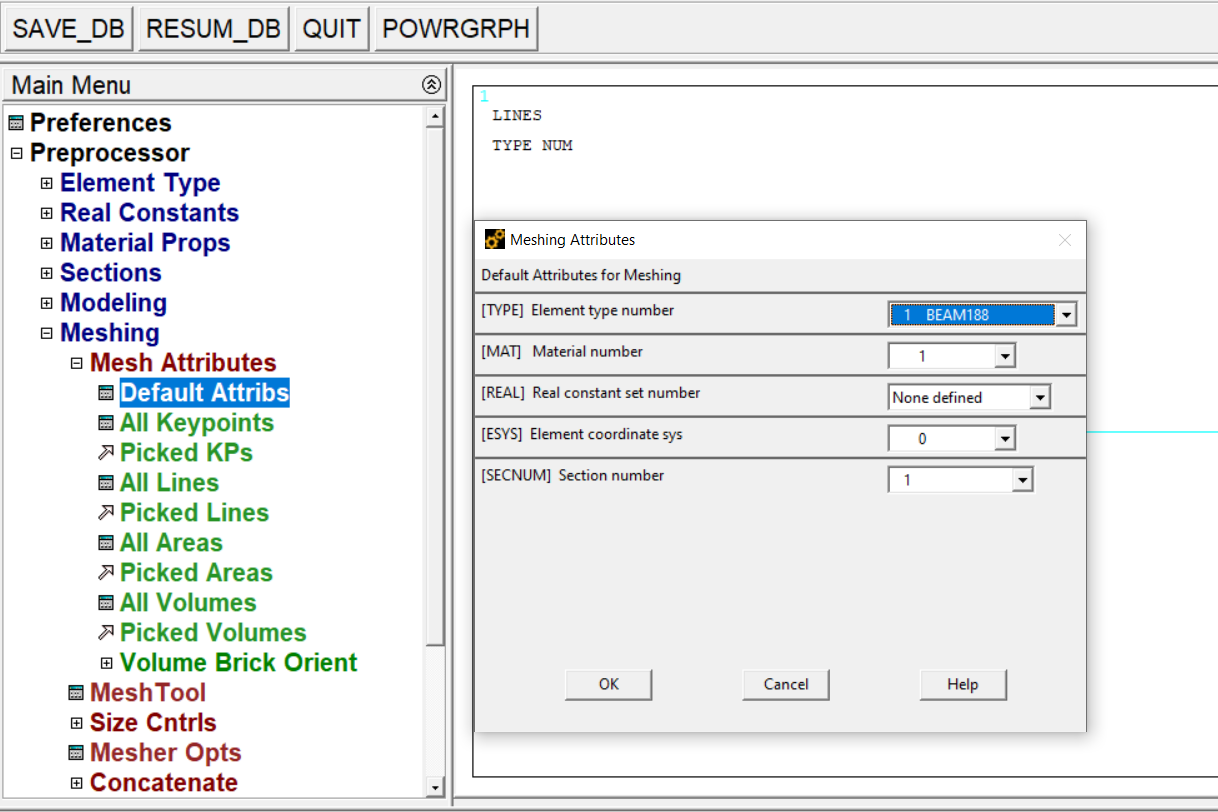The width and height of the screenshot is (1218, 812).
Task: Collapse the Mesh Attributes node
Action: pos(76,363)
